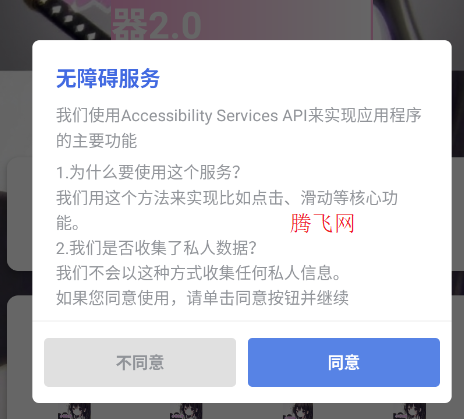The height and width of the screenshot is (419, 464).
Task: Tap the dimmed upper card left of dialog
Action: point(19,213)
